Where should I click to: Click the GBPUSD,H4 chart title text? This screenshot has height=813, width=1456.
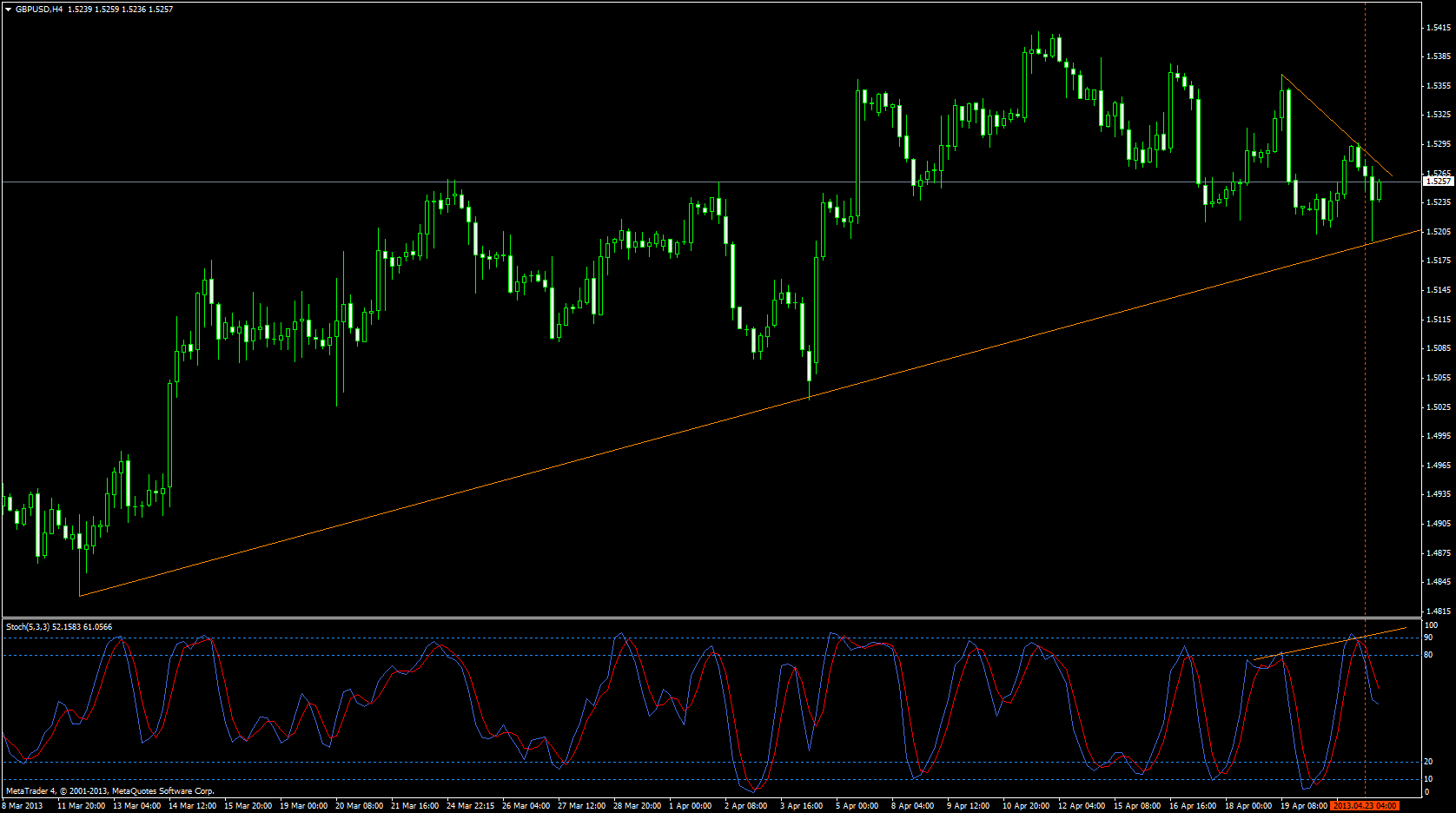(39, 10)
